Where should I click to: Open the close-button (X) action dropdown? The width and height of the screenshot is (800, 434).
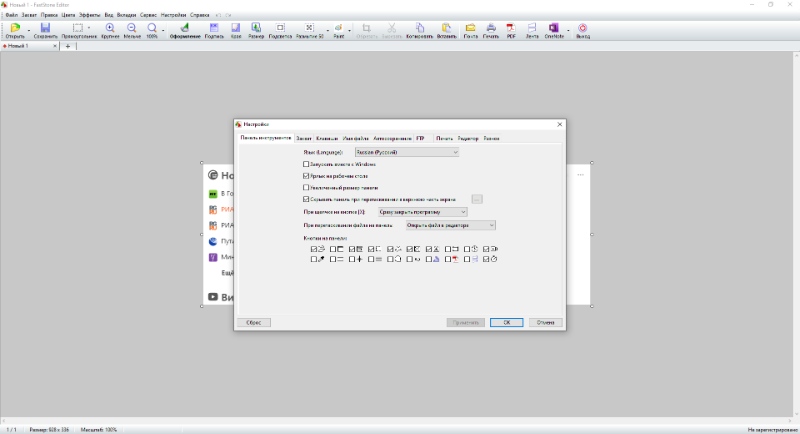point(422,212)
